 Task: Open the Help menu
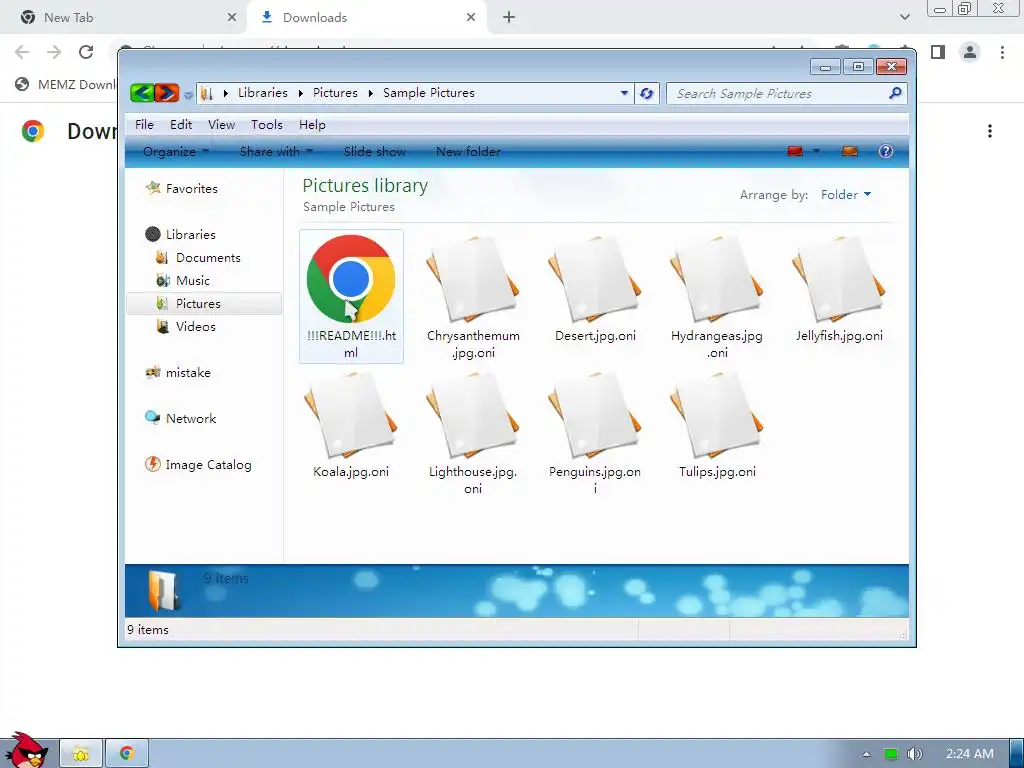[x=312, y=125]
